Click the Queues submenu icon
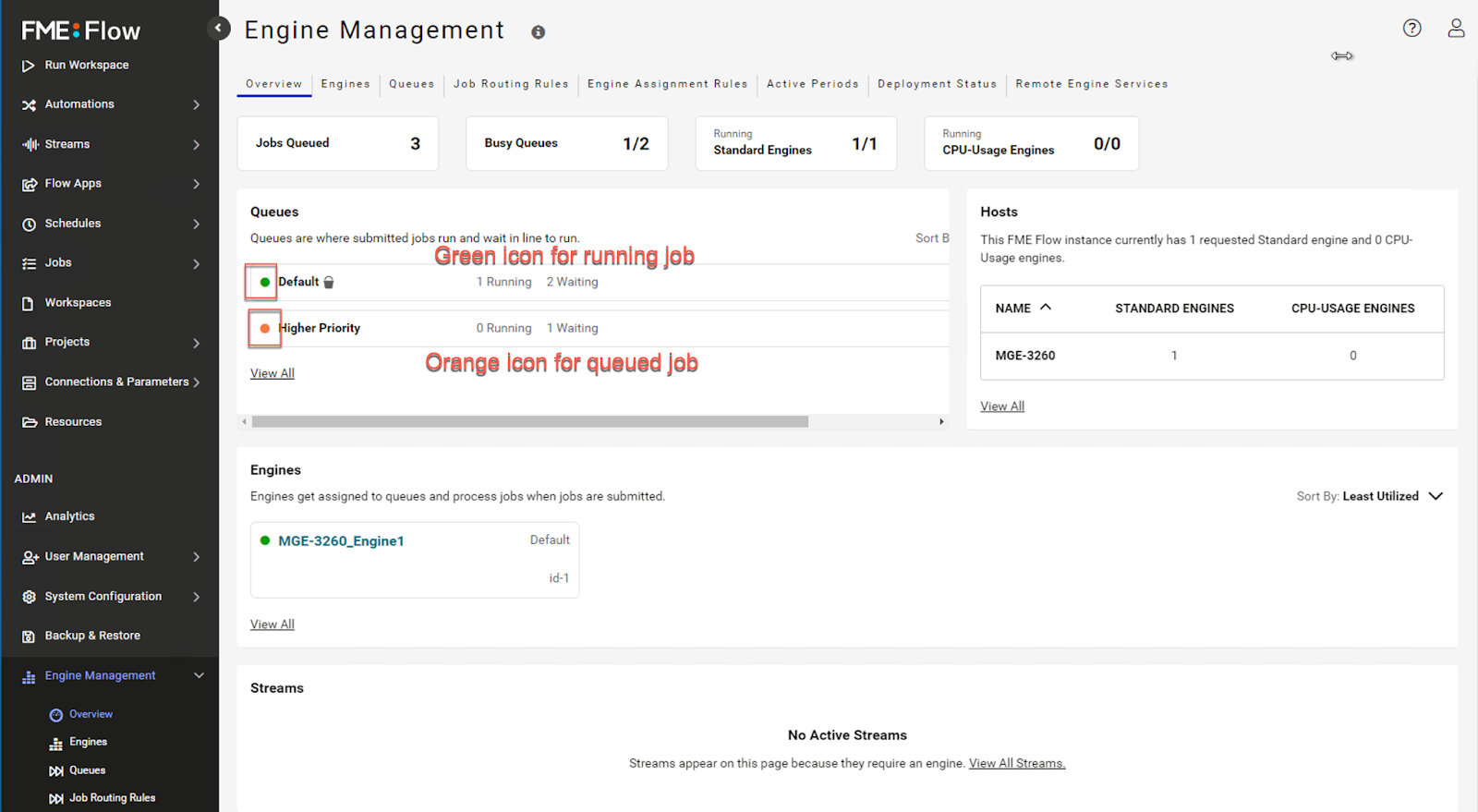Screen dimensions: 1478x812 (56, 771)
